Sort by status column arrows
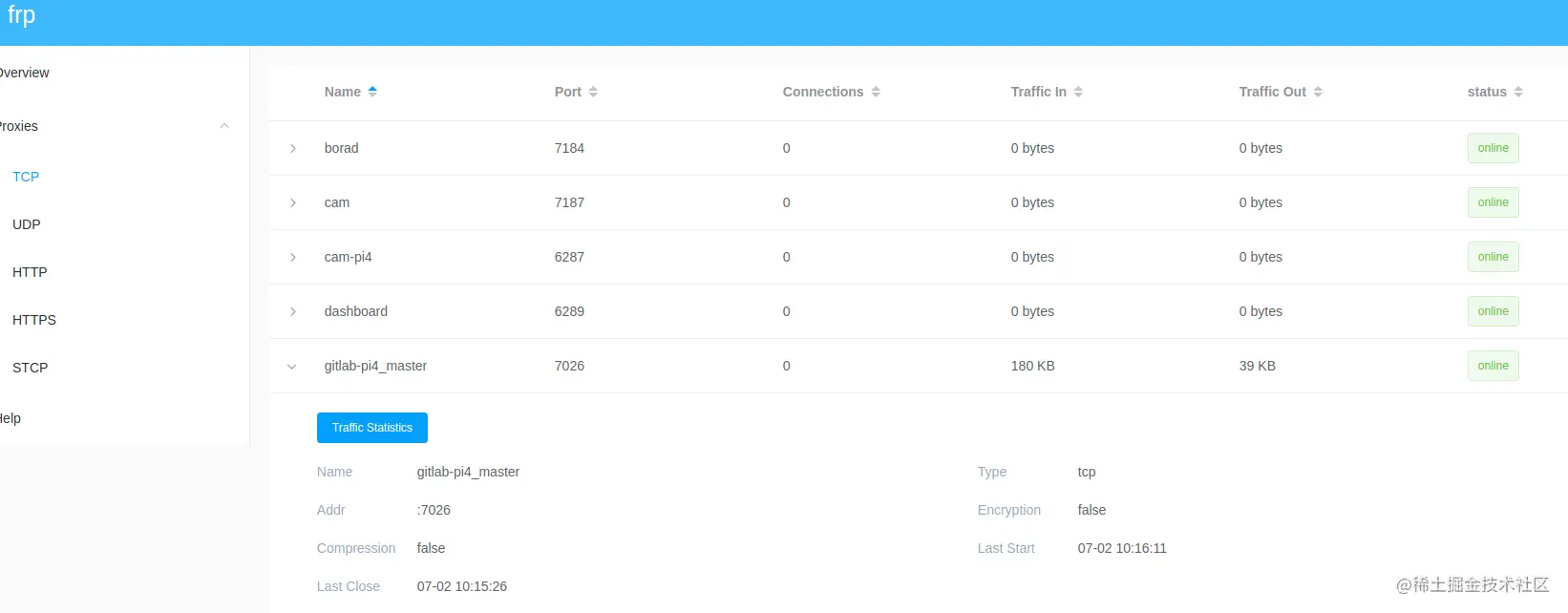Screen dimensions: 1568x613 (1518, 92)
